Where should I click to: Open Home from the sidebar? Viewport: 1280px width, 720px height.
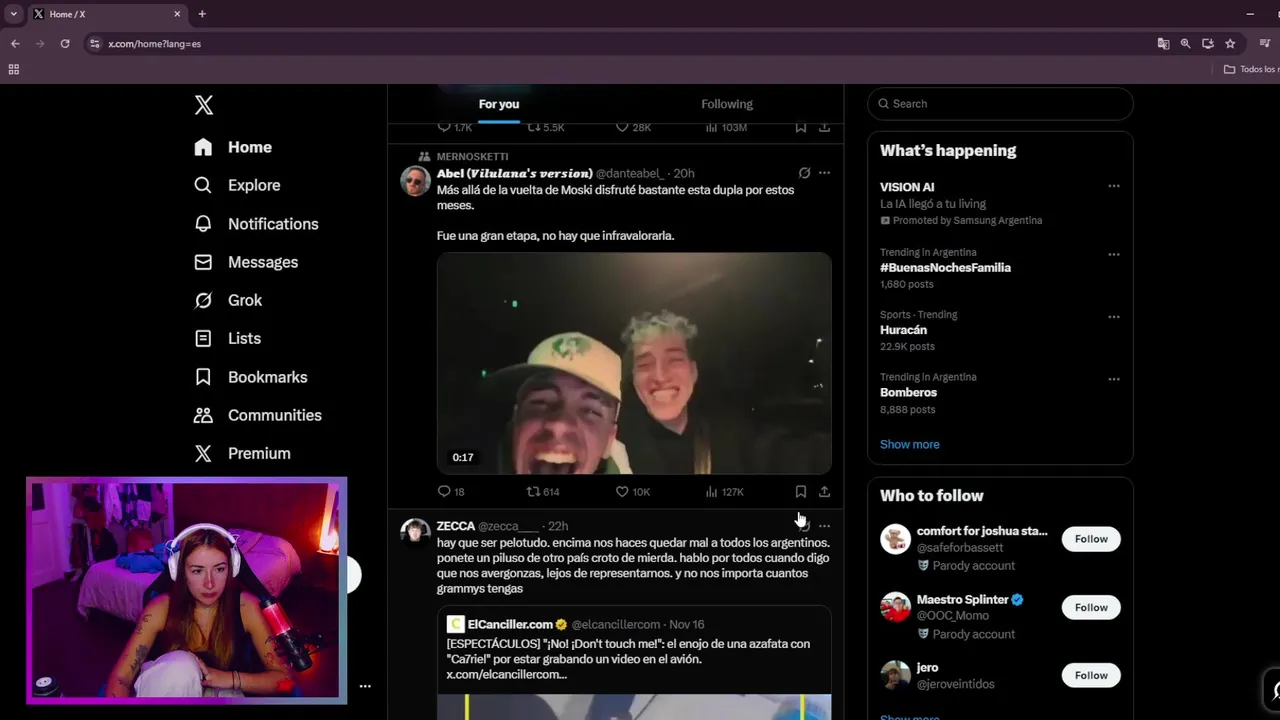(x=234, y=147)
